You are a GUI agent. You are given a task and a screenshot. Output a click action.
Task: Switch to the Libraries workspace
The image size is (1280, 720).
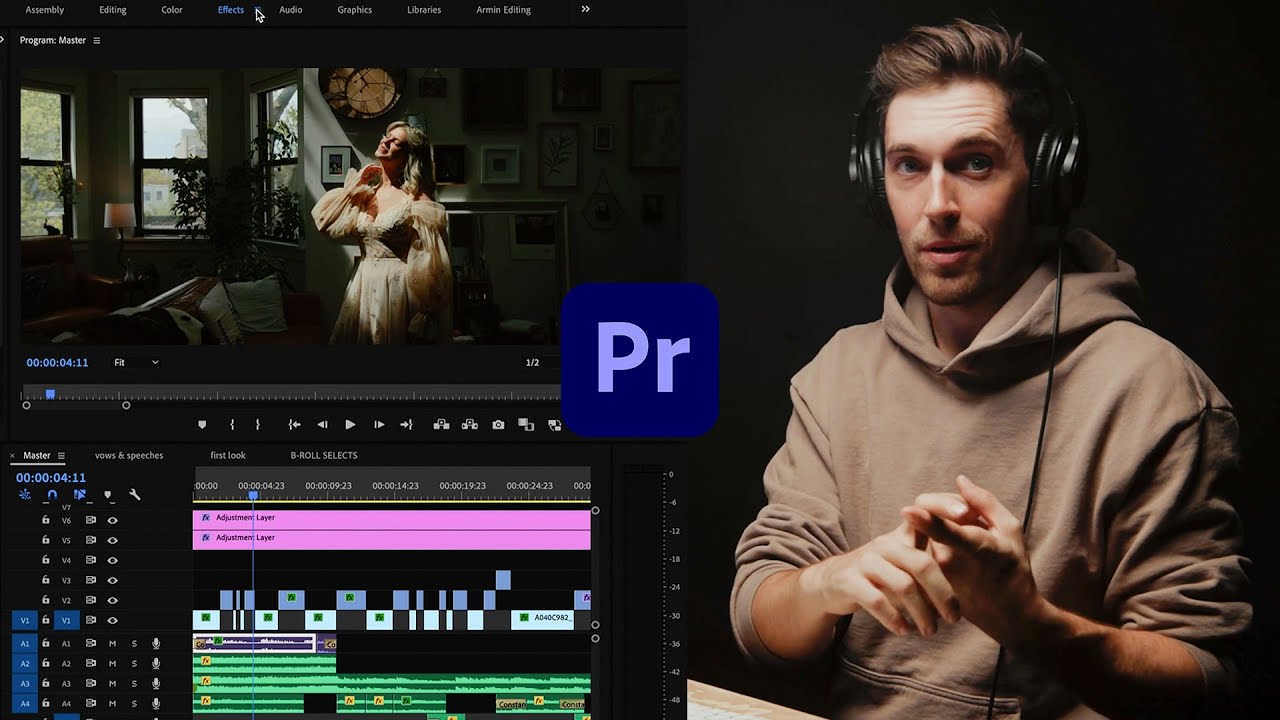(424, 10)
